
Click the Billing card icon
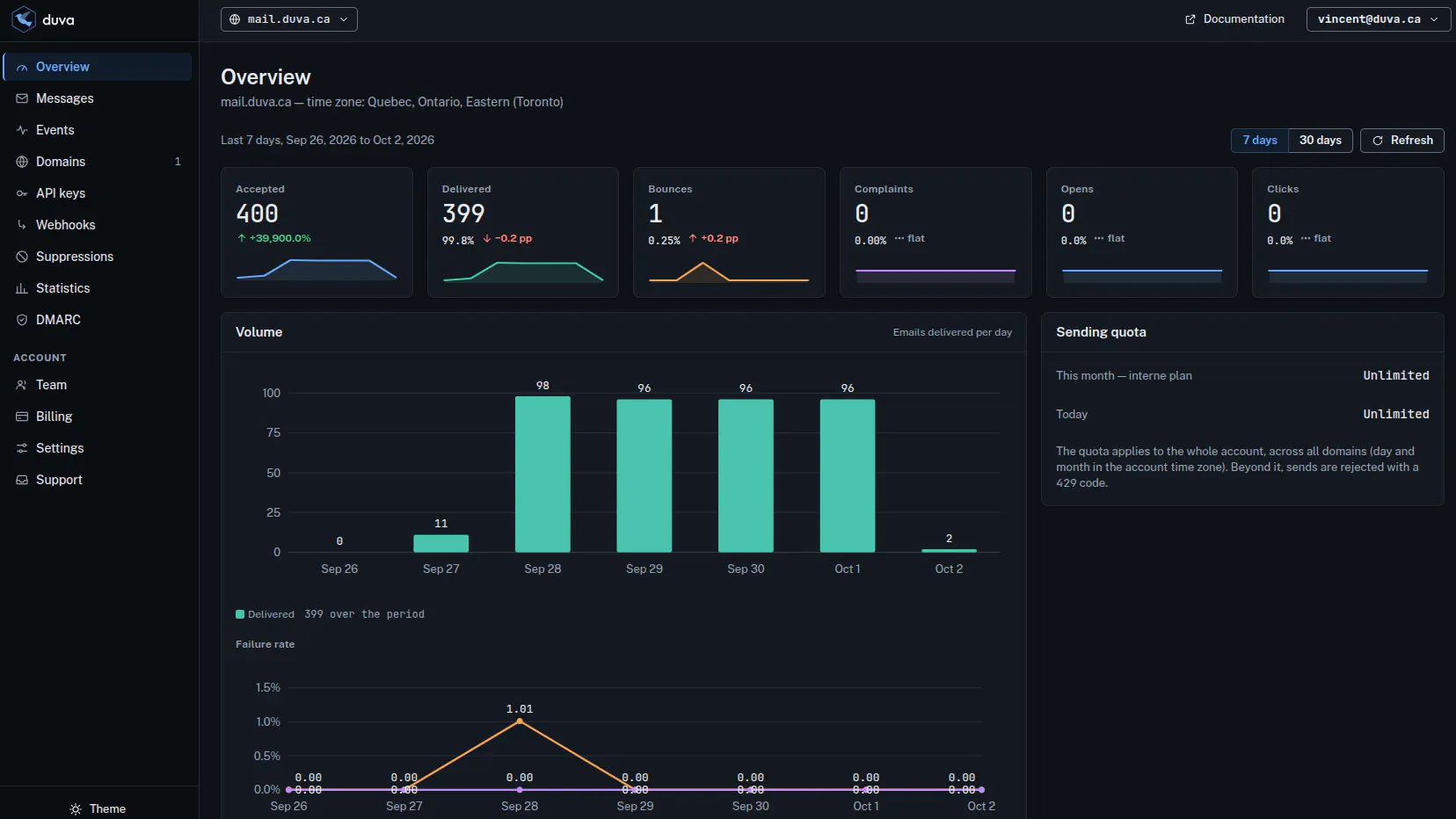click(x=22, y=417)
